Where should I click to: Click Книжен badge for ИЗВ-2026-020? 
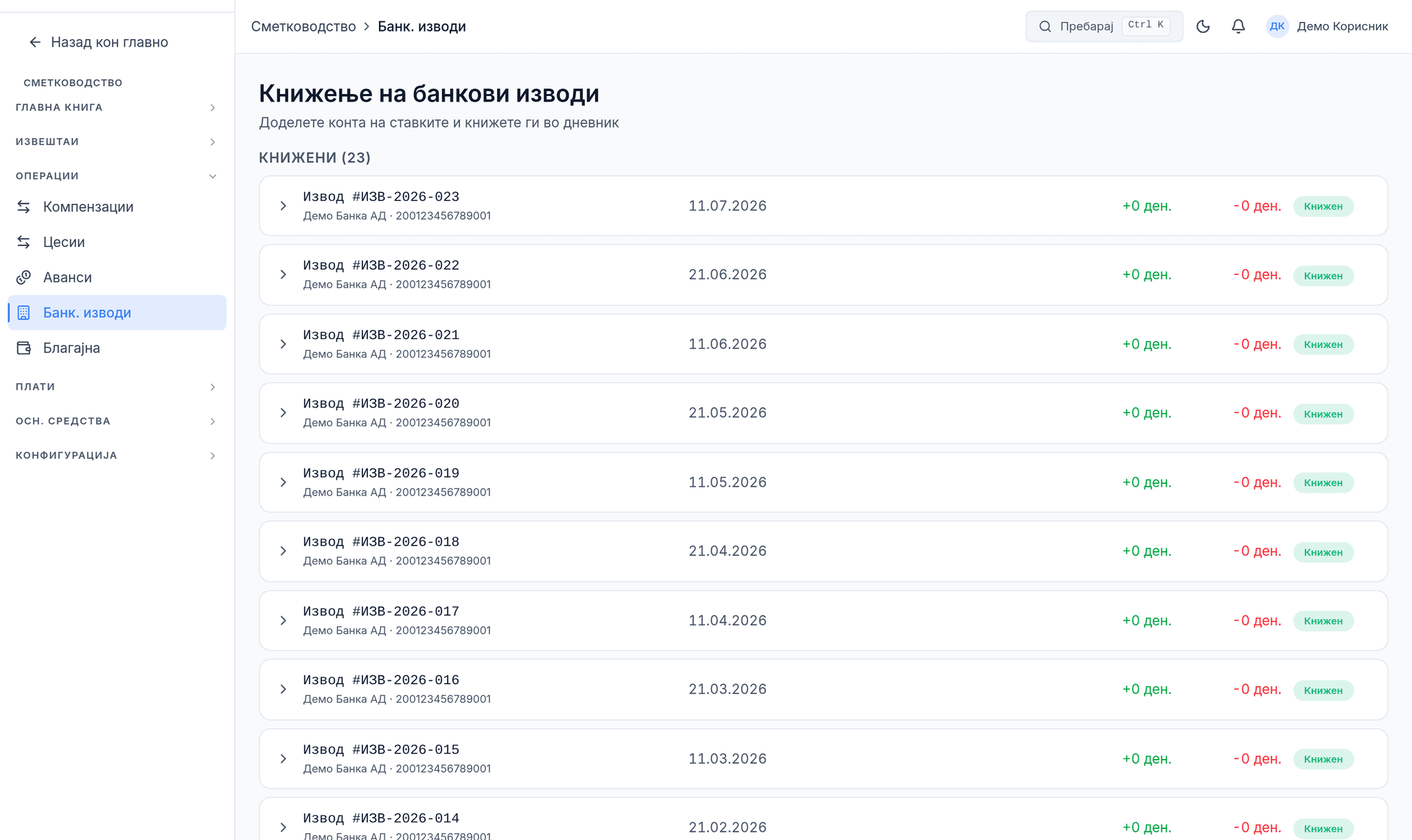coord(1323,414)
